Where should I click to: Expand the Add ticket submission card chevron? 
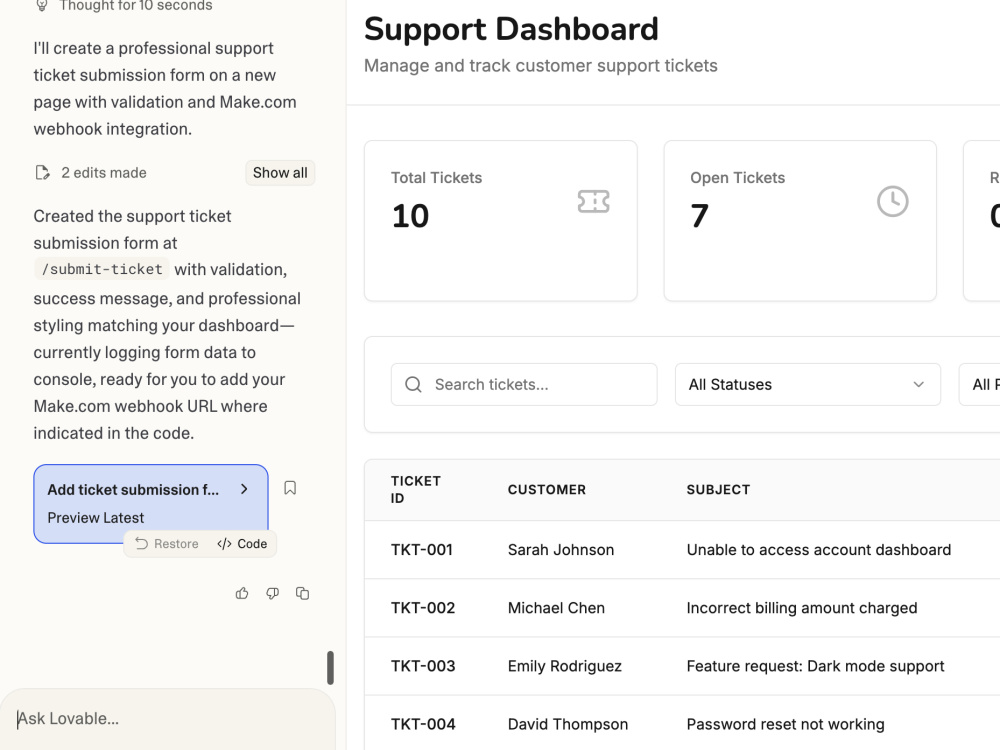(244, 489)
